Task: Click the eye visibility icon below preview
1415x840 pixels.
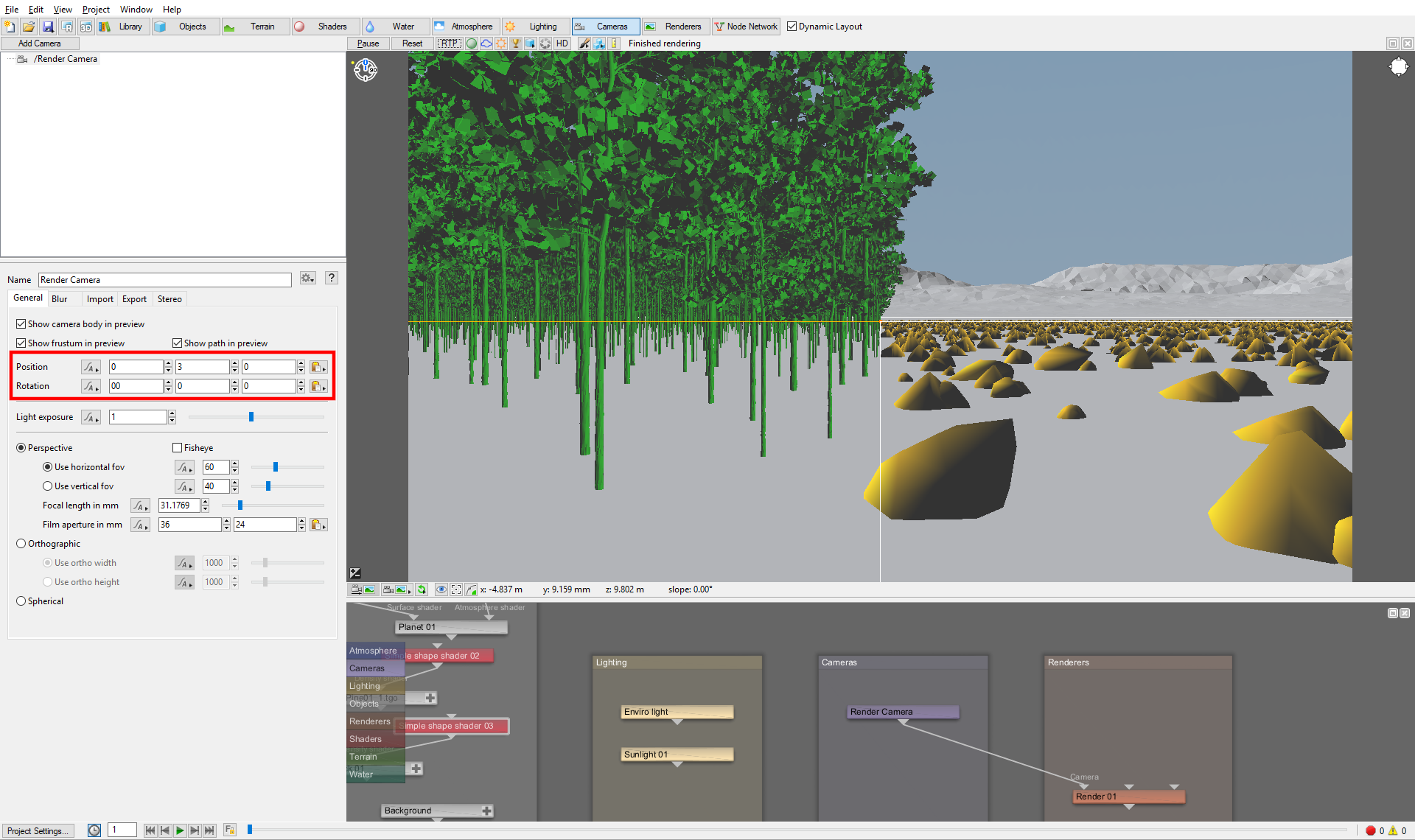Action: pos(441,589)
